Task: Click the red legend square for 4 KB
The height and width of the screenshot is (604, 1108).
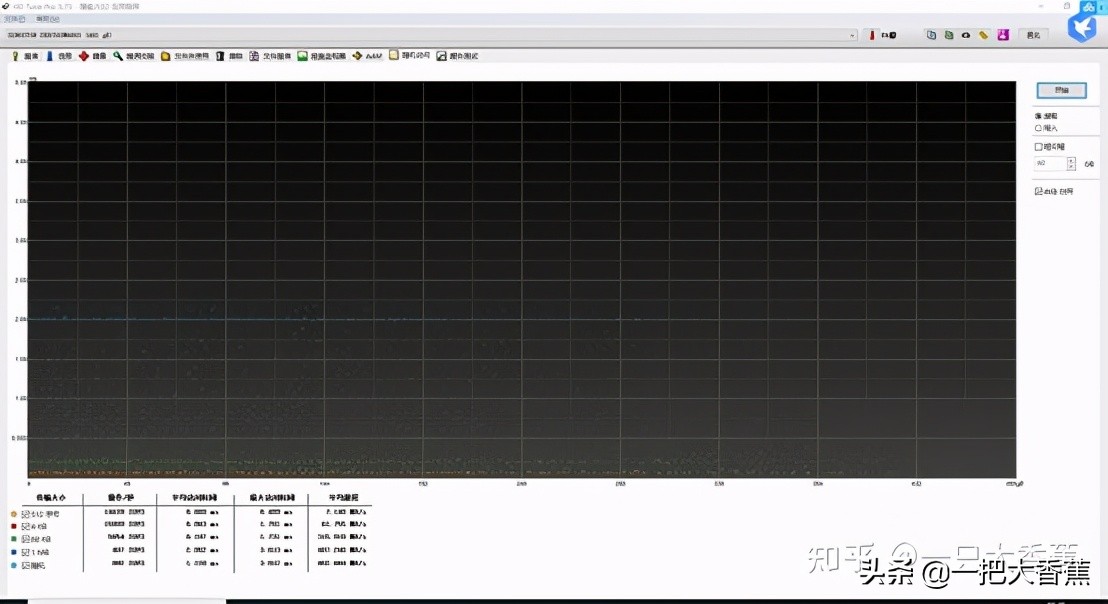Action: click(x=13, y=527)
